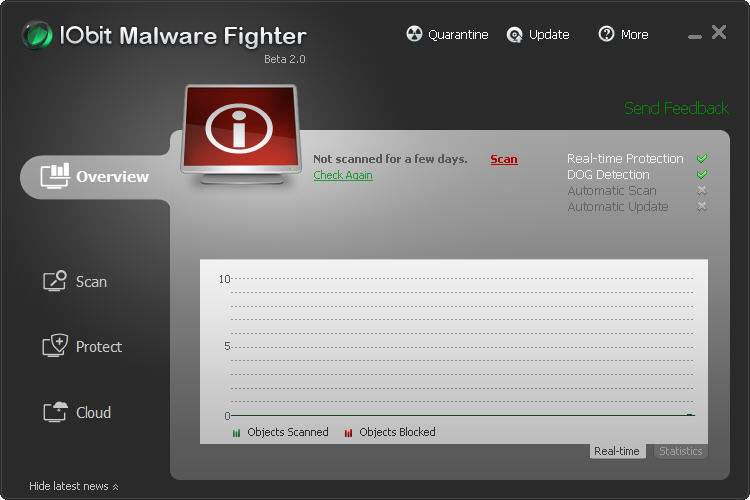Toggle Real-time Protection green checkmark
Viewport: 750px width, 500px height.
click(x=702, y=159)
